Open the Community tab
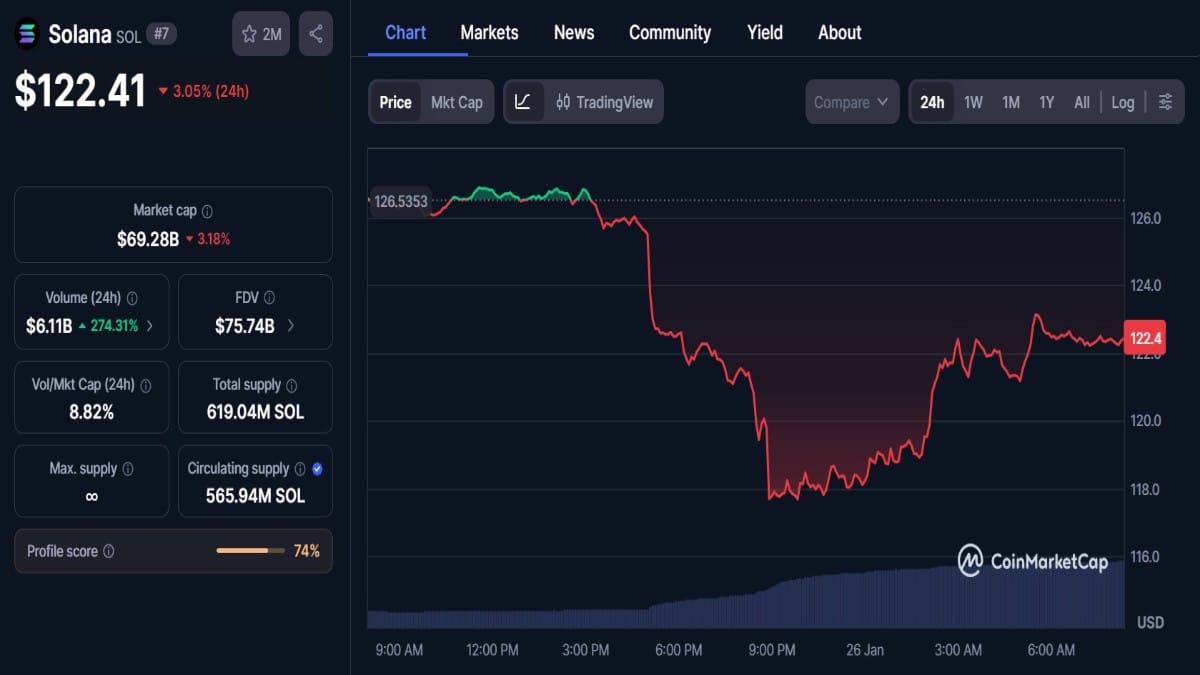Viewport: 1200px width, 675px height. tap(670, 33)
